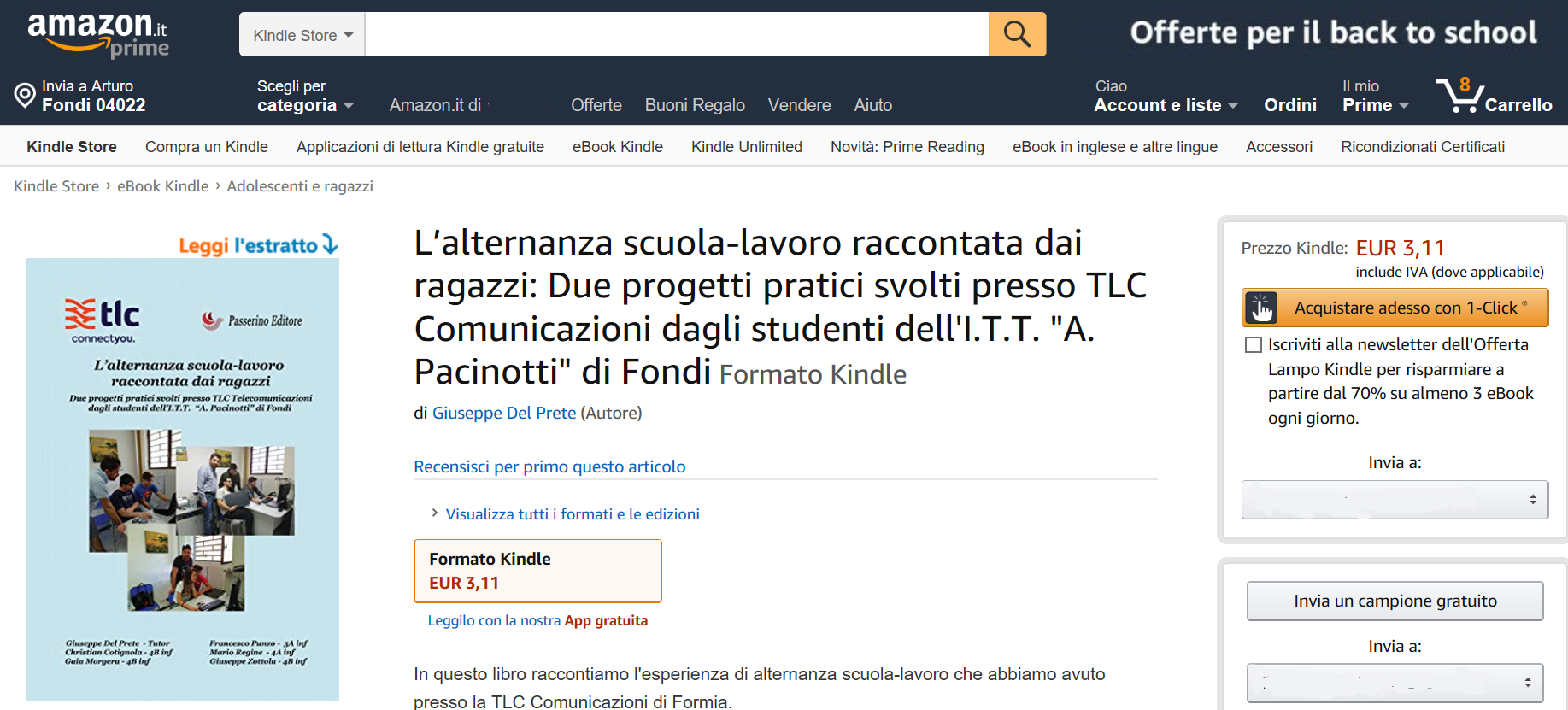Select the Formato Kindle EUR 3,11 option

tap(537, 571)
